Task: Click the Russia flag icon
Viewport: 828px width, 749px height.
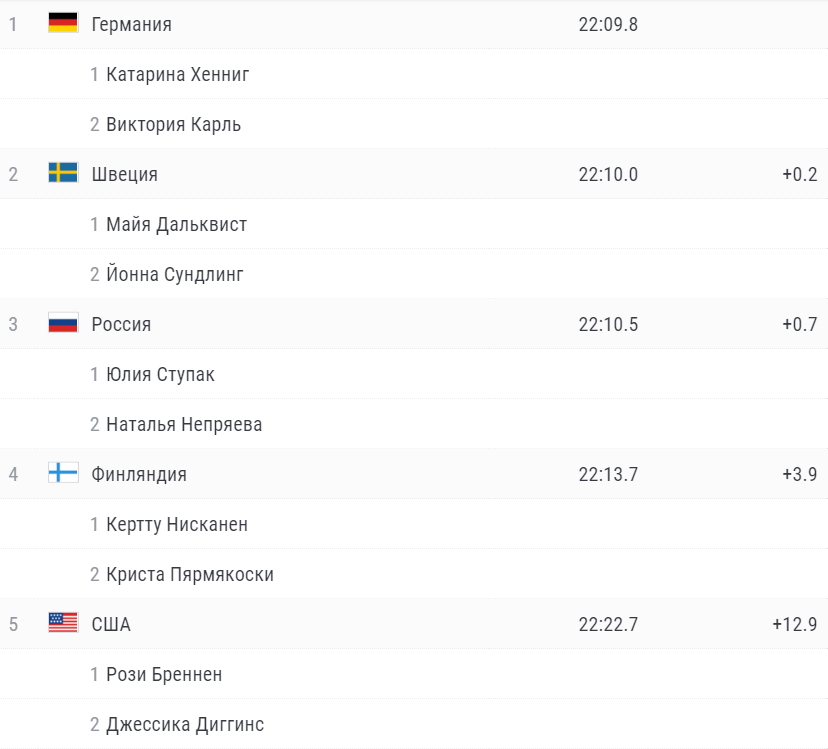Action: click(63, 323)
